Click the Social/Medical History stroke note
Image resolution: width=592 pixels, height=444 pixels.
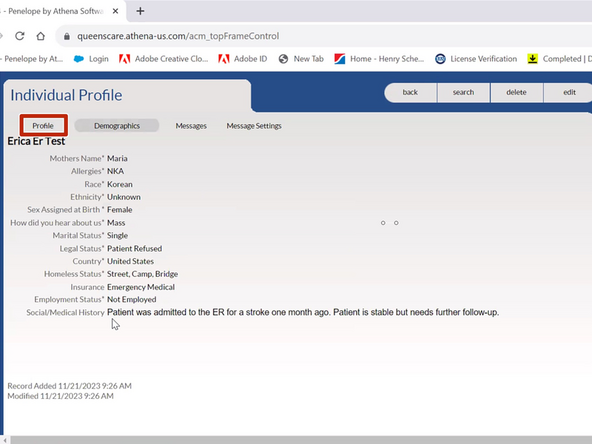[x=303, y=312]
